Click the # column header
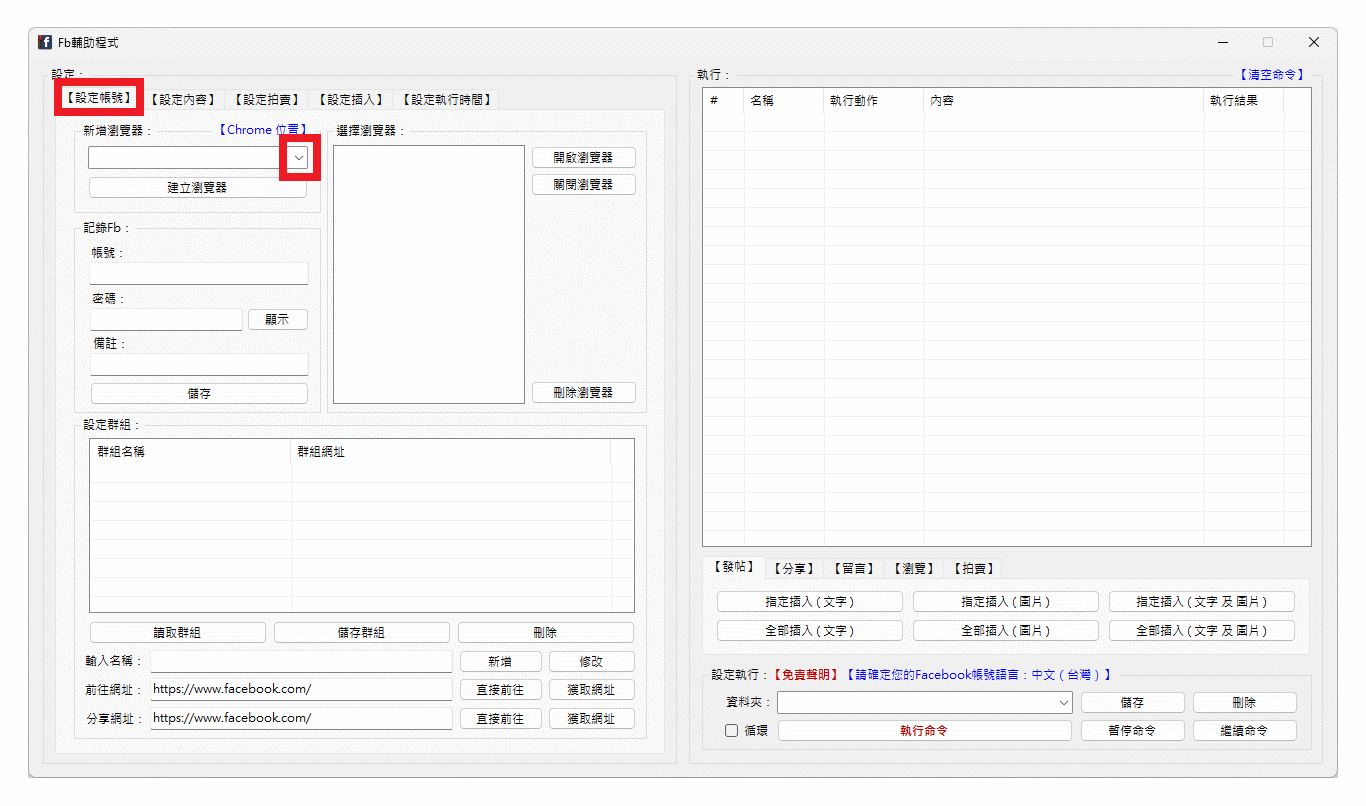 click(x=723, y=101)
